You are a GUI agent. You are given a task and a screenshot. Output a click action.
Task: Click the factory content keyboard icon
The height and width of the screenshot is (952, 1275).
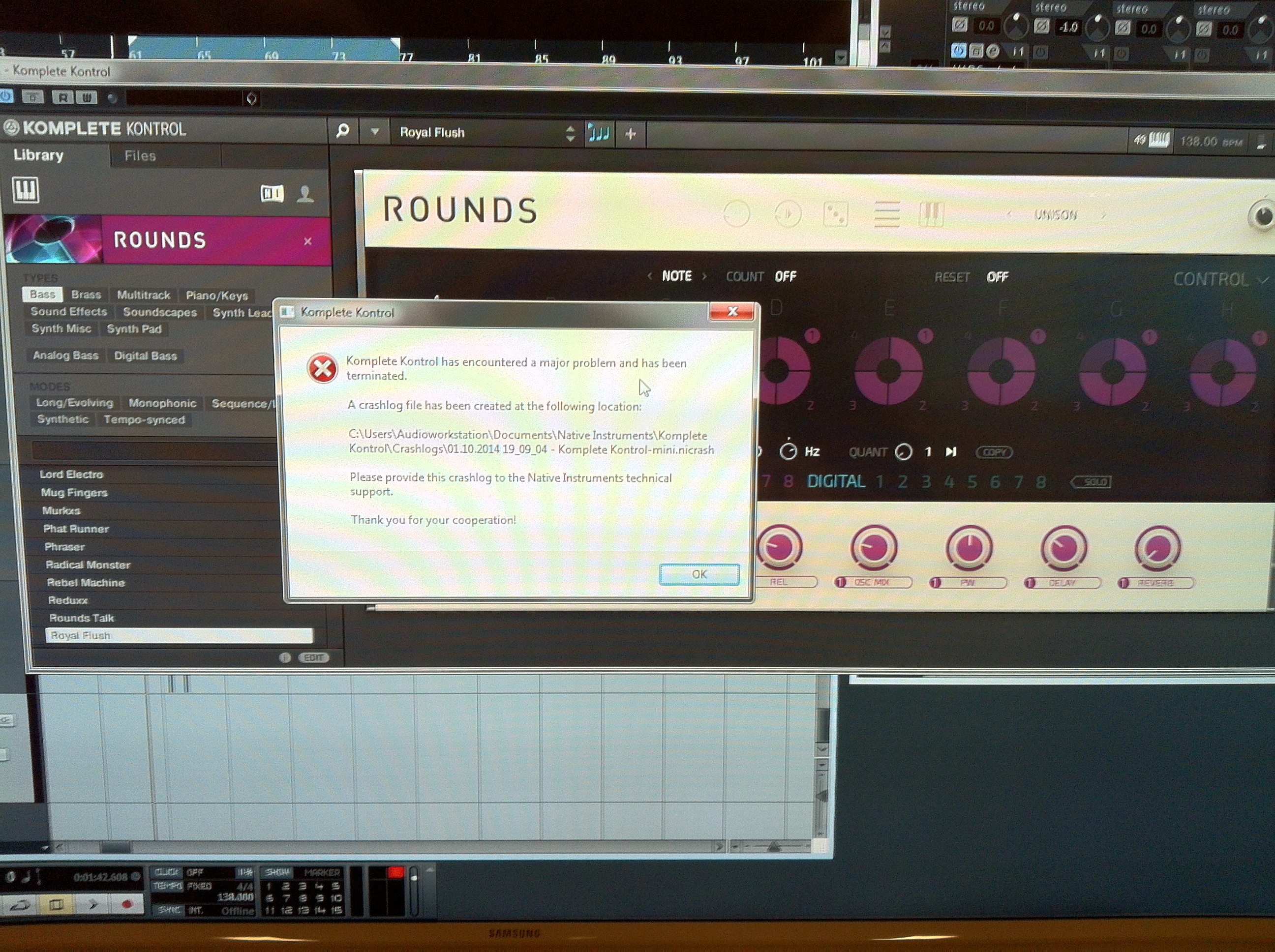272,194
